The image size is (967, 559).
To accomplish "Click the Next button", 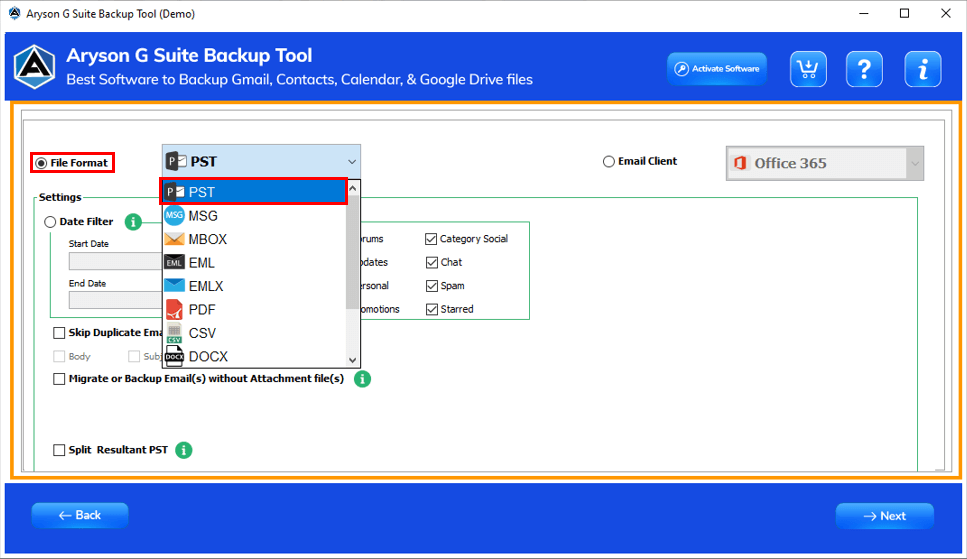I will [884, 516].
